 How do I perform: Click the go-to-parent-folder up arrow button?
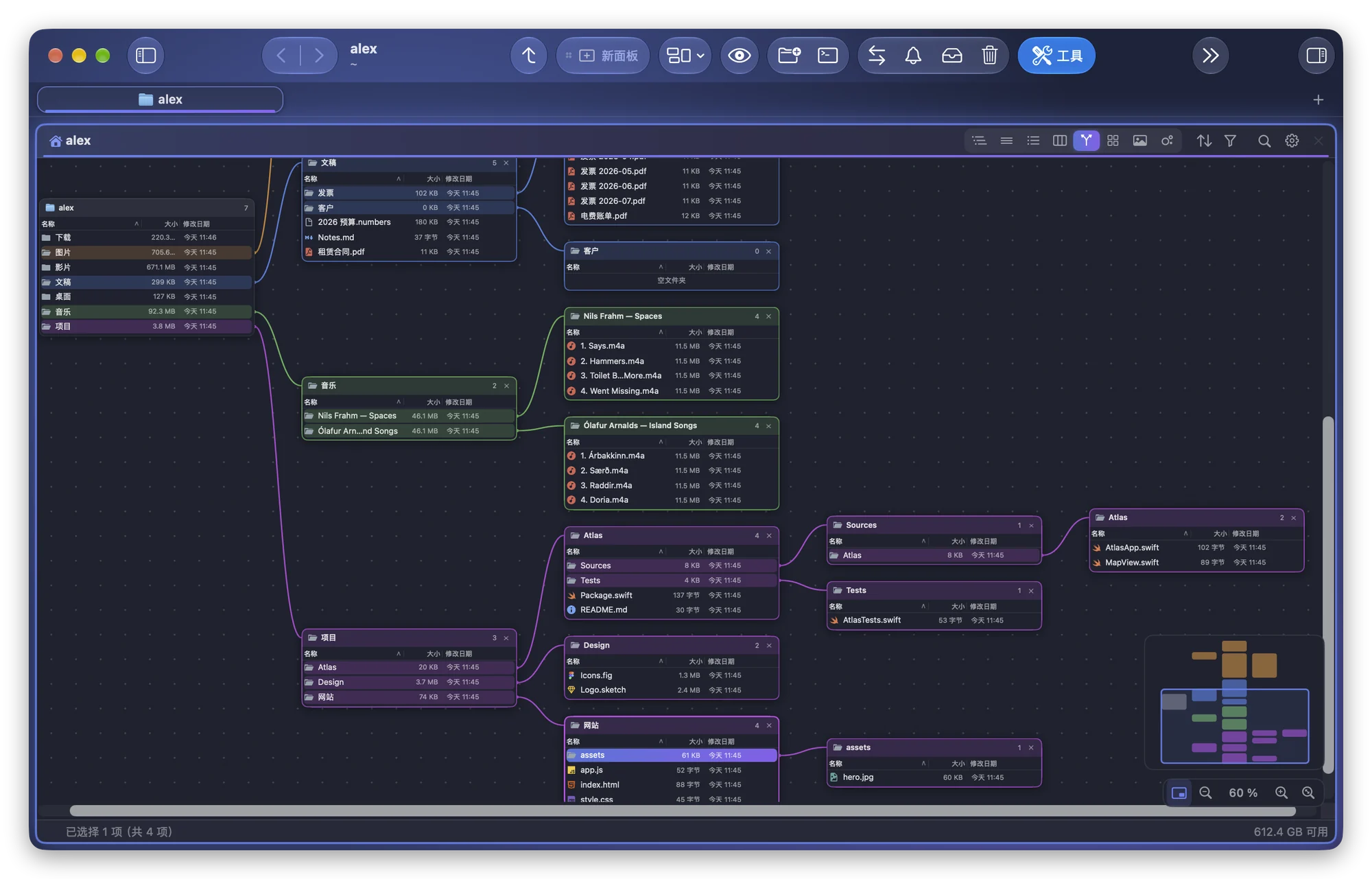(528, 56)
